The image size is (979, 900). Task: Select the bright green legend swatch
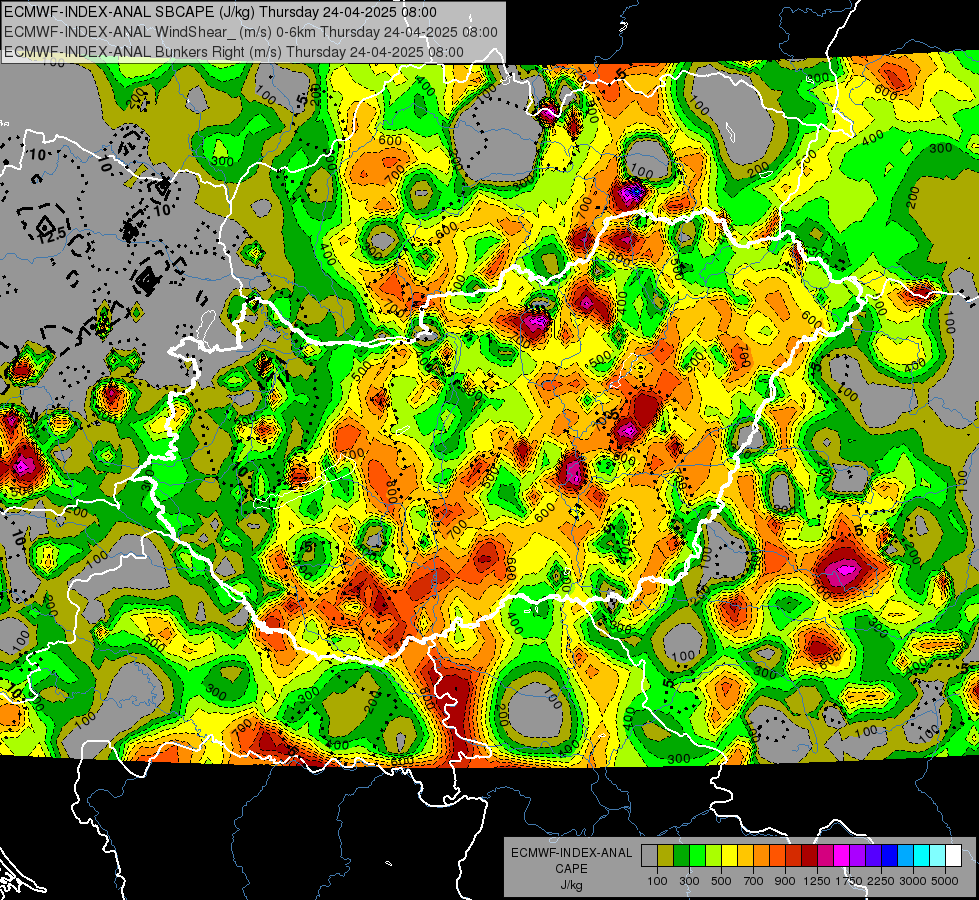pyautogui.click(x=697, y=856)
